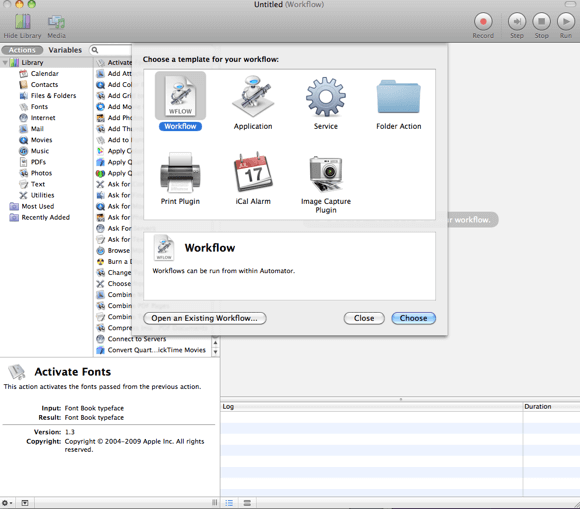
Task: Show the variables view icon
Action: (x=247, y=503)
